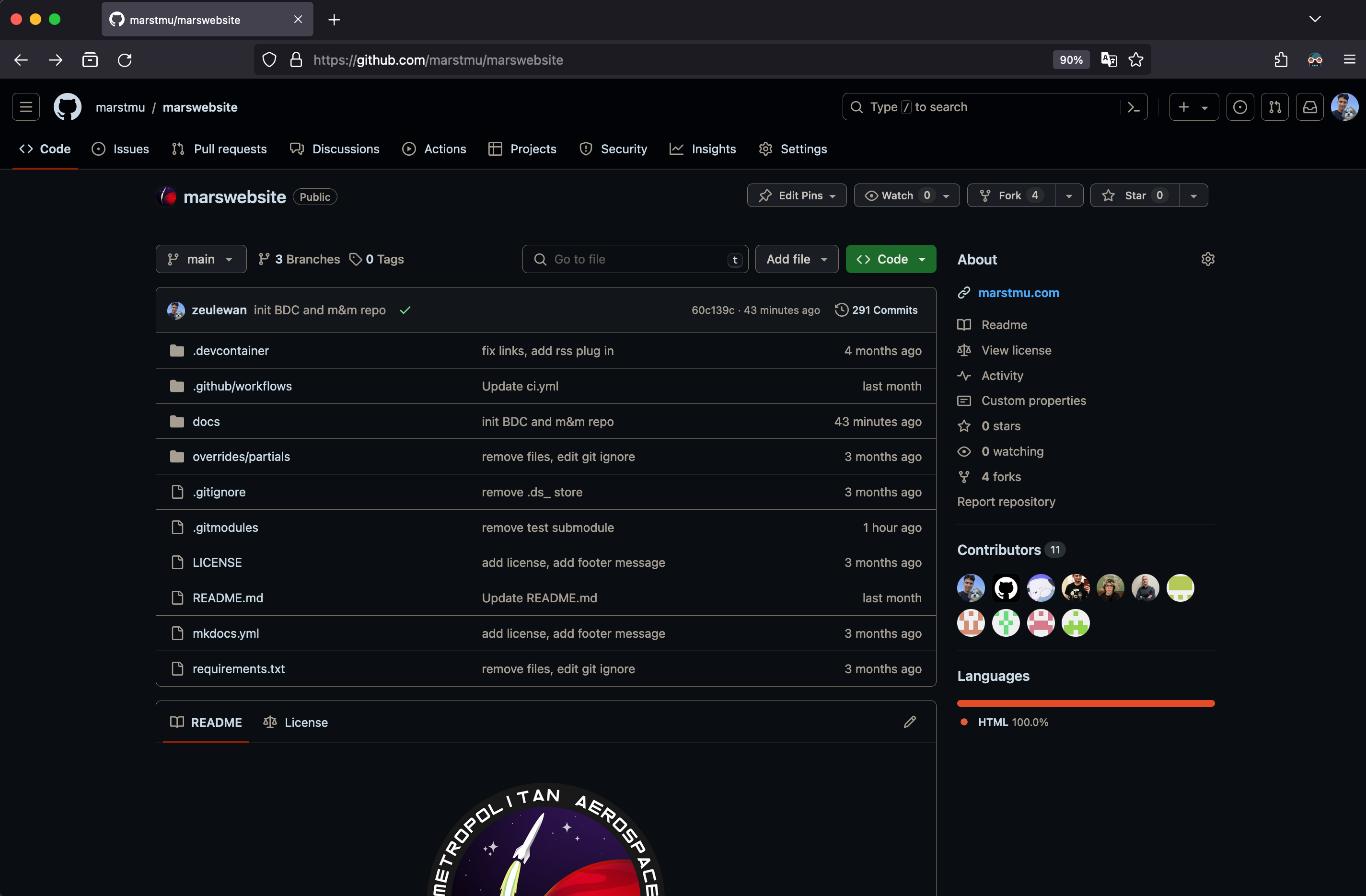Click the About settings gear icon
The width and height of the screenshot is (1366, 896).
point(1207,259)
